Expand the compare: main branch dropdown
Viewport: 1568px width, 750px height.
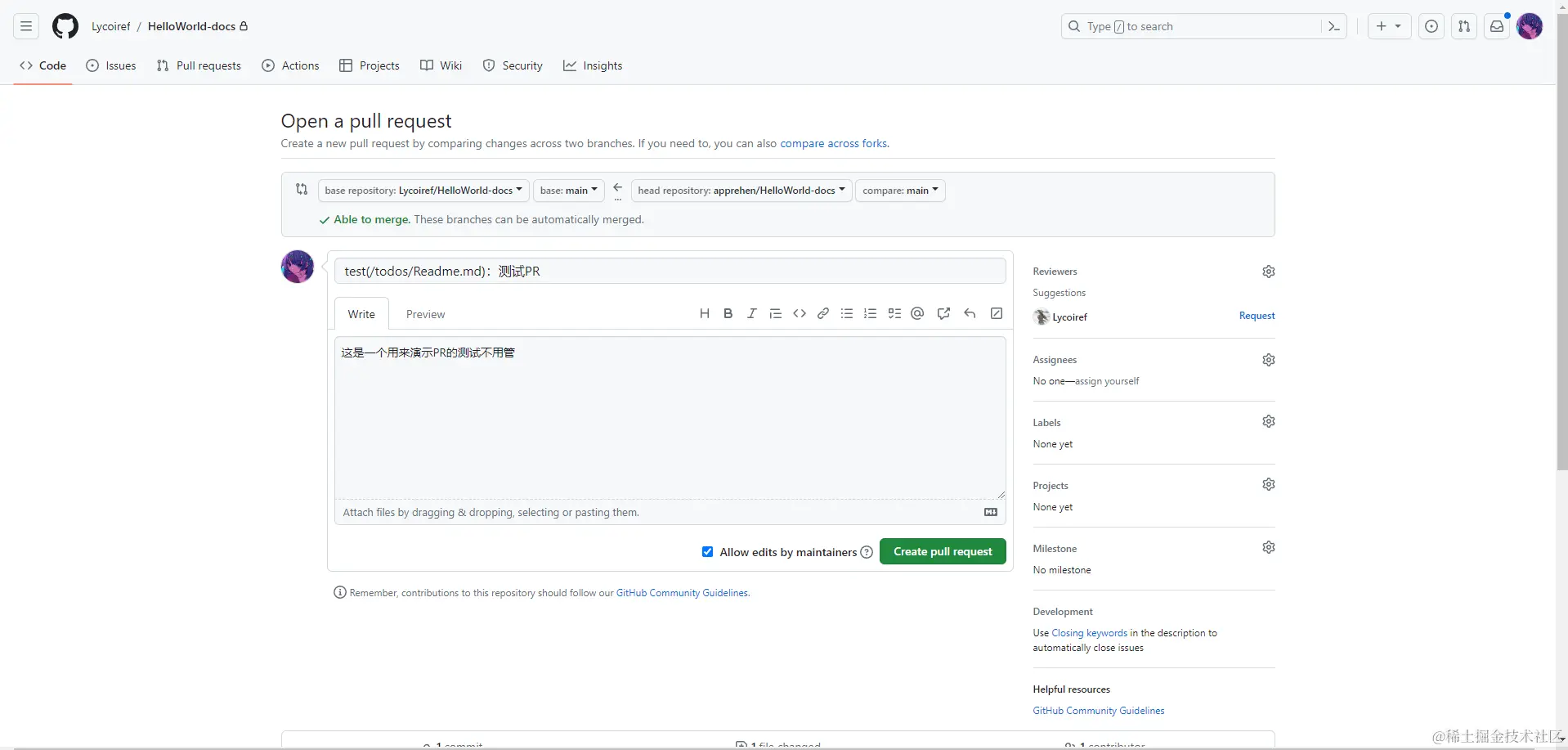point(900,191)
